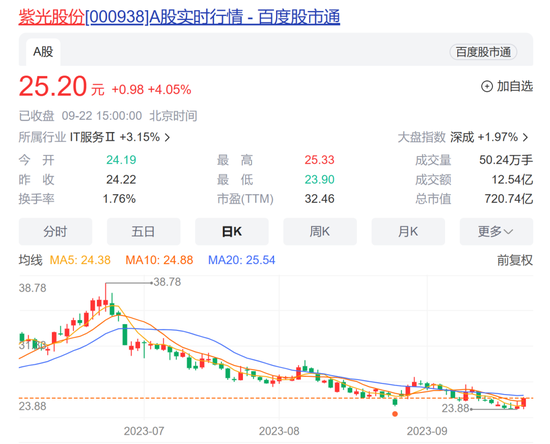Click the 百度股市通 badge button
The height and width of the screenshot is (444, 550).
point(483,52)
